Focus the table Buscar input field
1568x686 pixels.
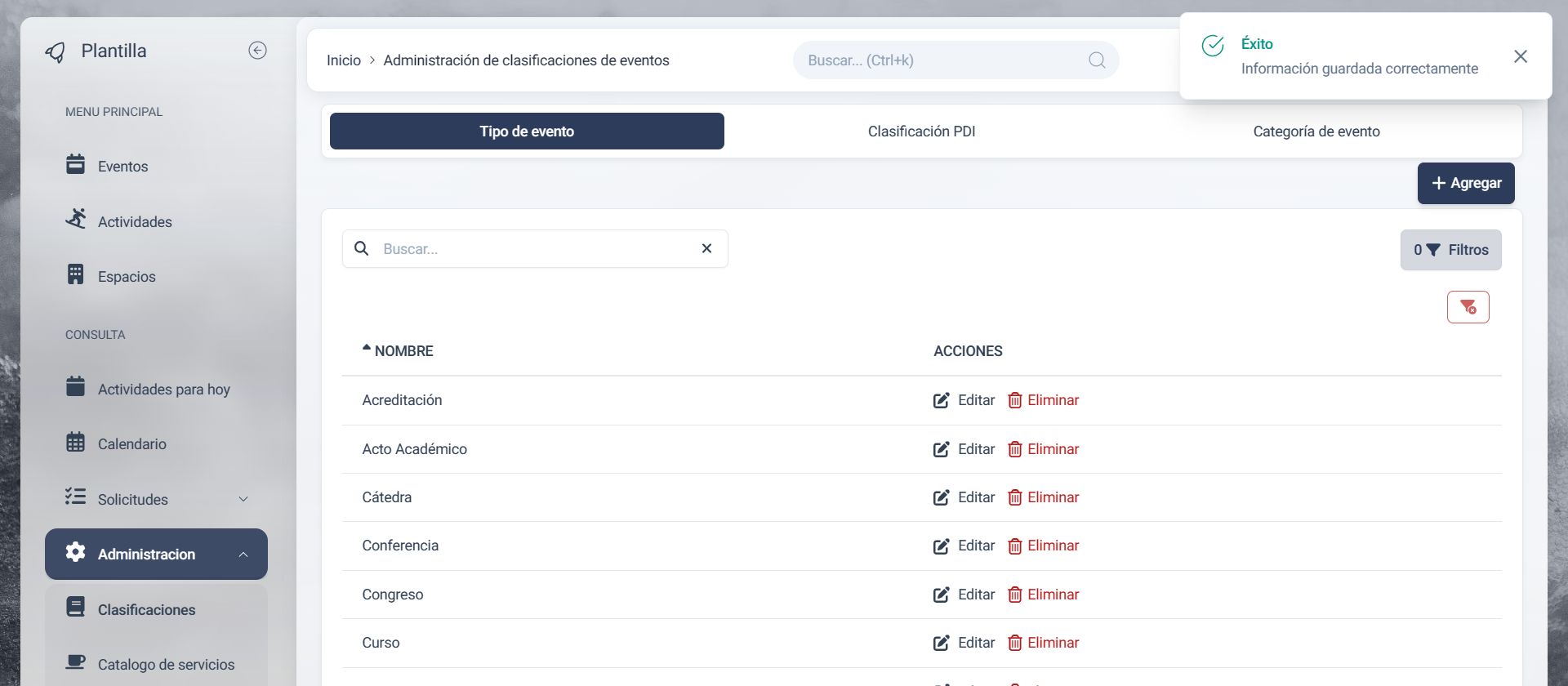(535, 249)
